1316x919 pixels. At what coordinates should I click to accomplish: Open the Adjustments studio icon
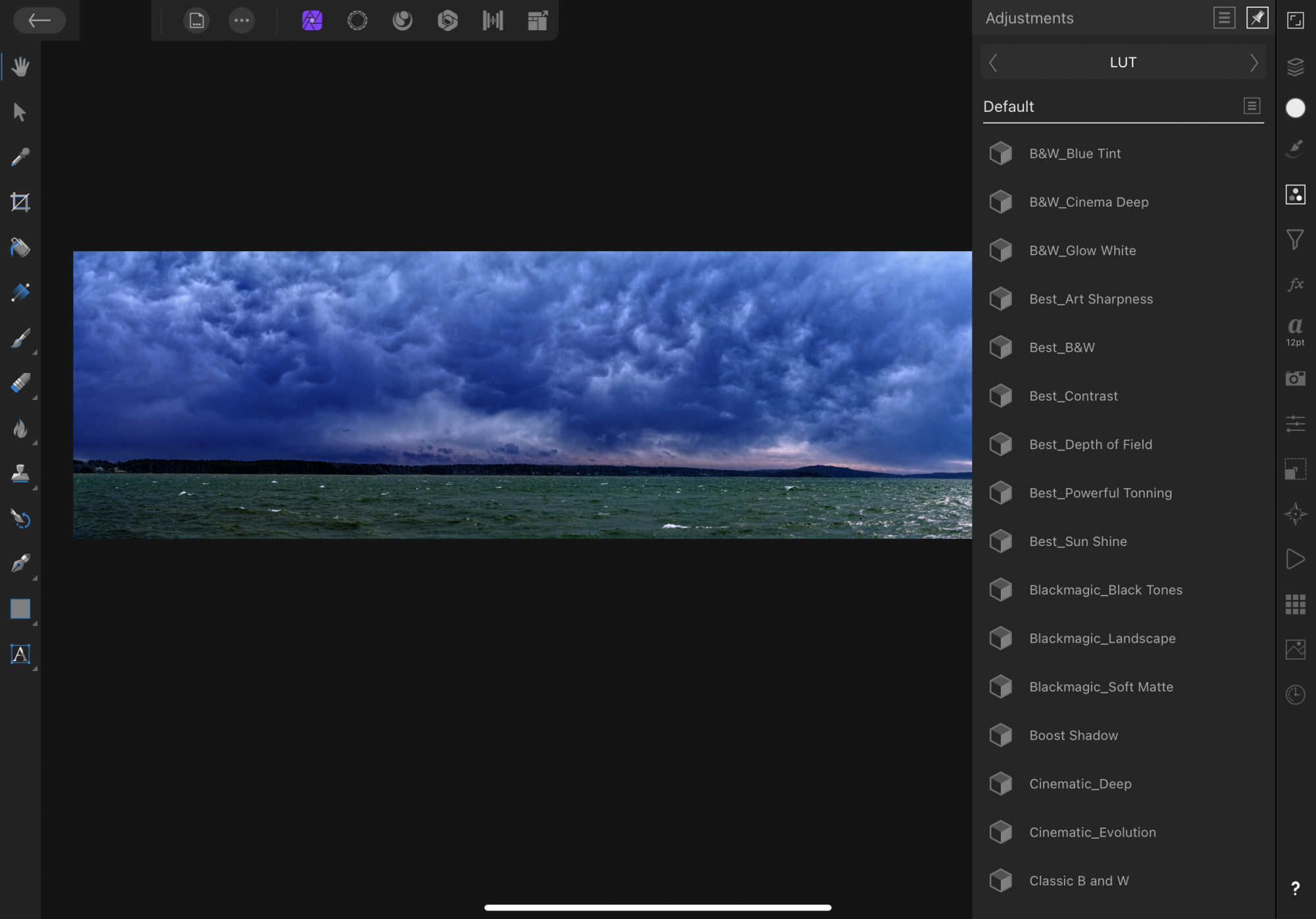[x=1295, y=194]
